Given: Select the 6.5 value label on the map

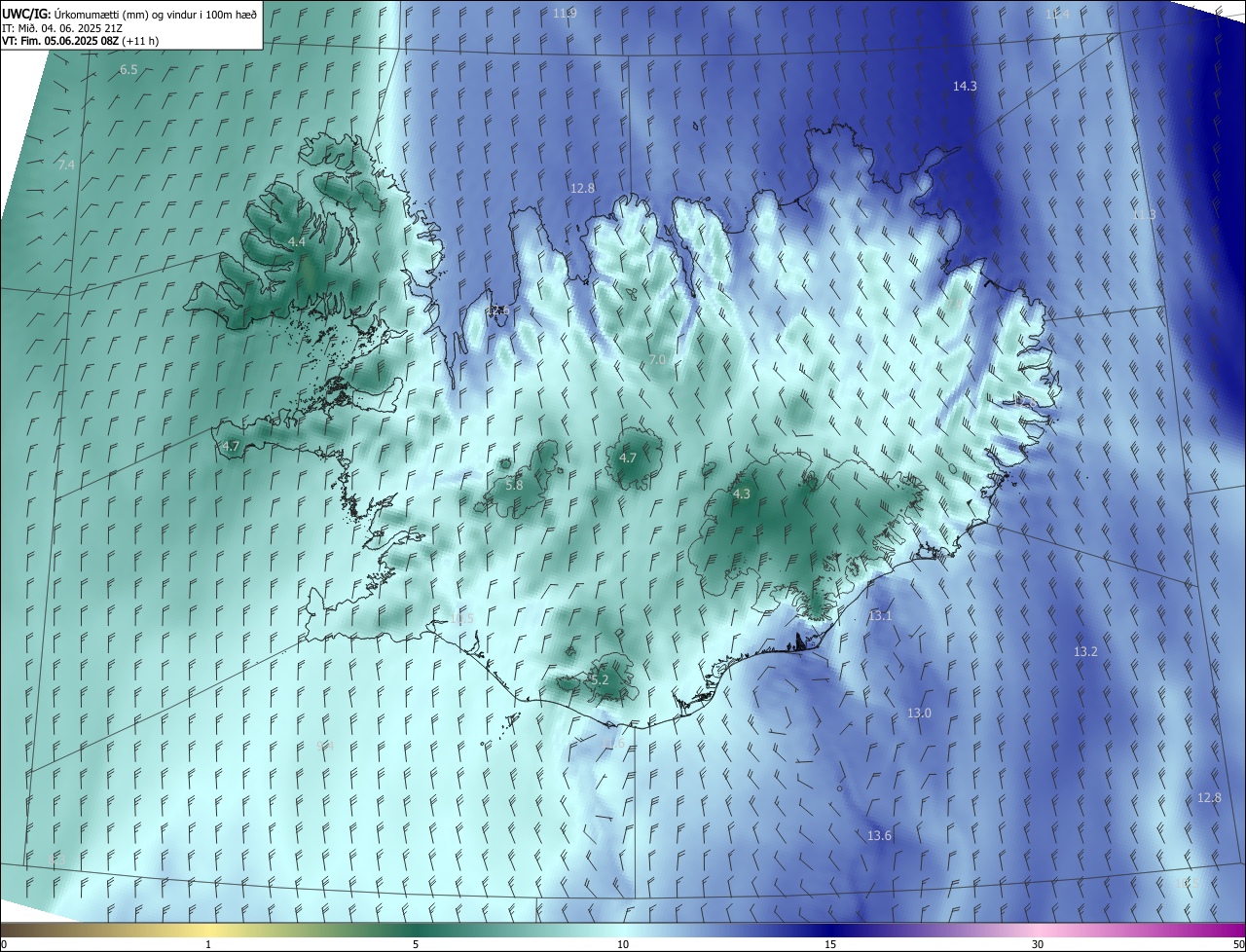Looking at the screenshot, I should [x=128, y=70].
